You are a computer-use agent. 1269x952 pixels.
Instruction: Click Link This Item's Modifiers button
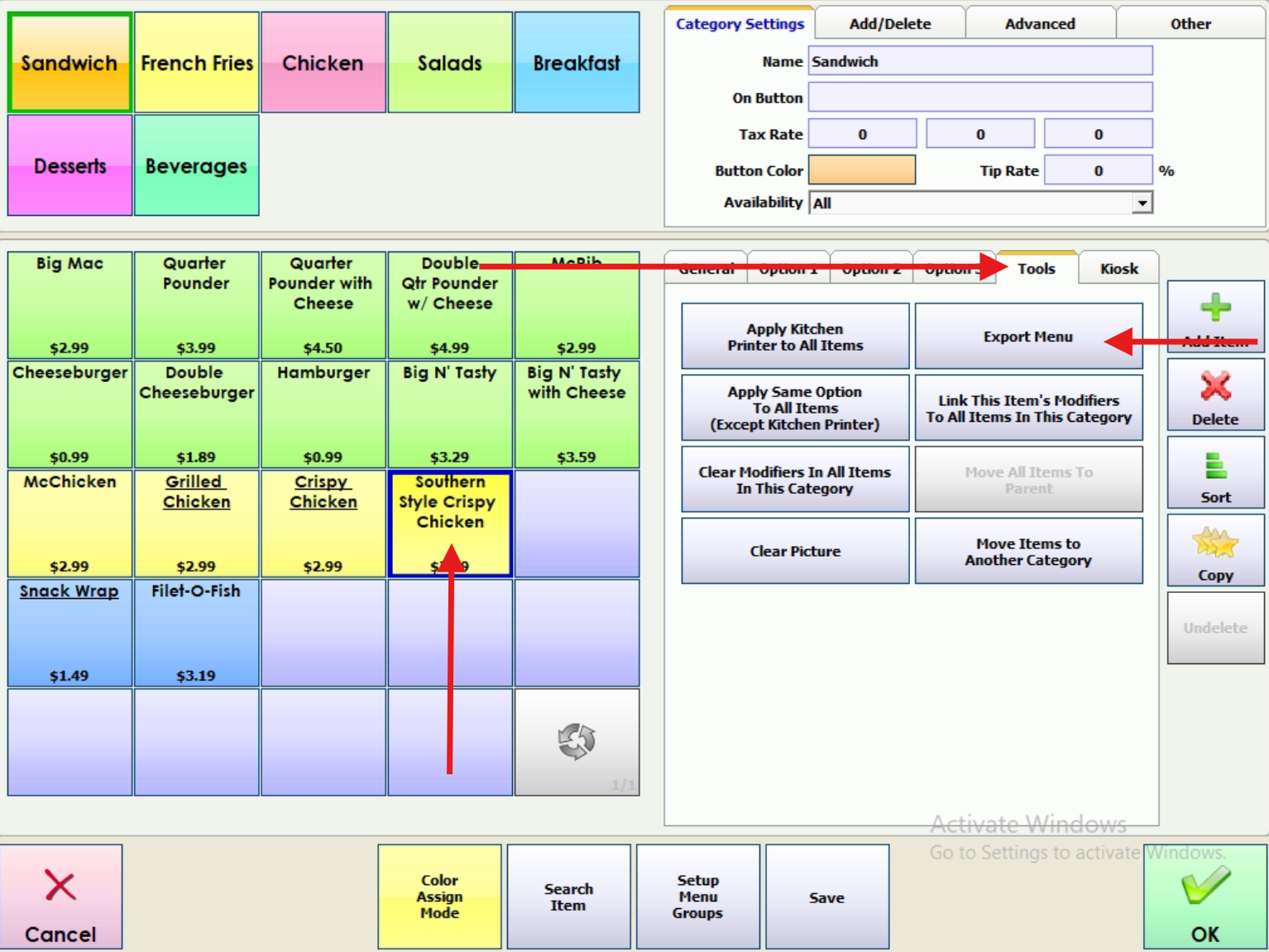tap(1028, 408)
